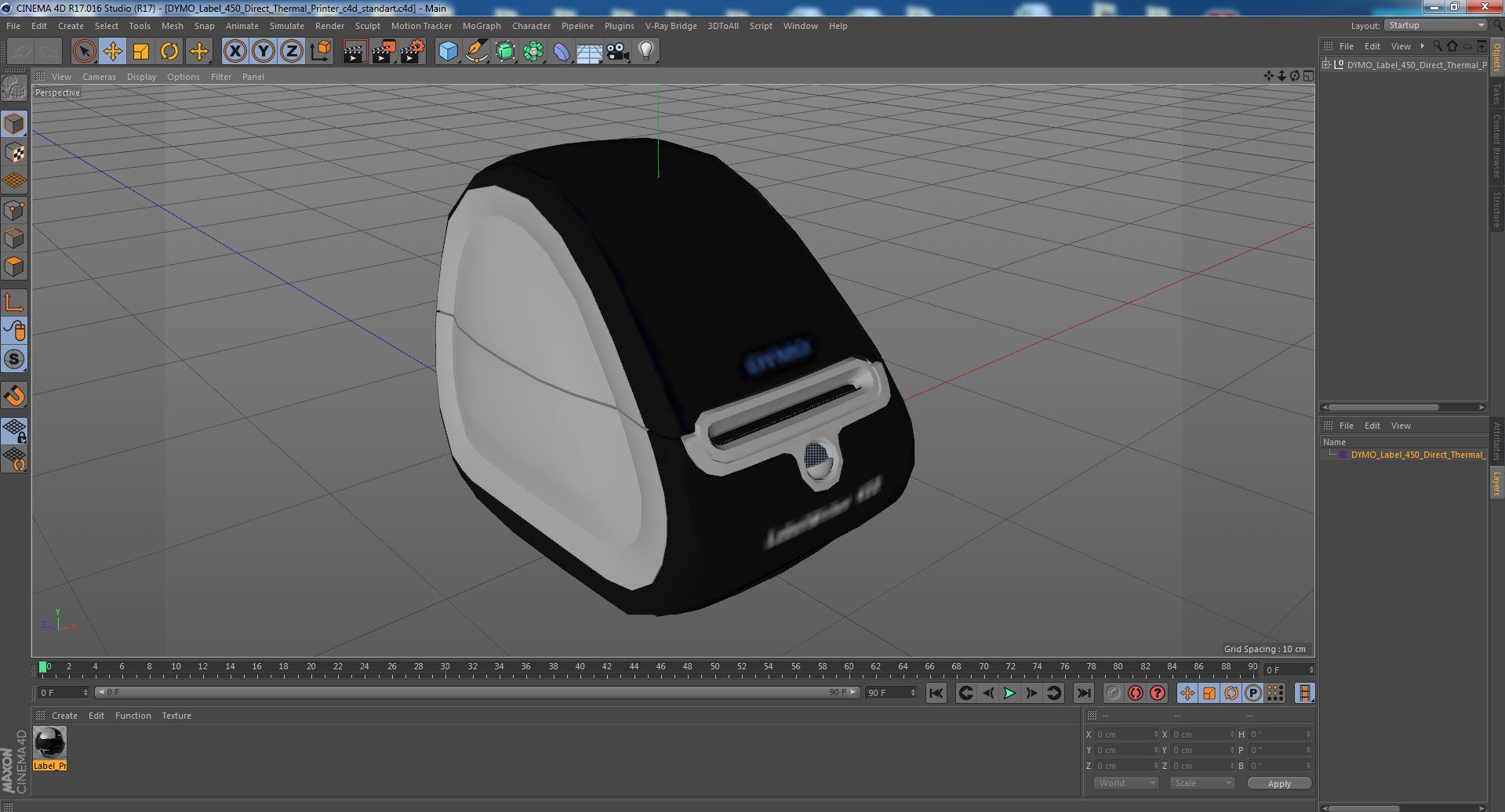
Task: Open the MoGraph menu
Action: [482, 26]
